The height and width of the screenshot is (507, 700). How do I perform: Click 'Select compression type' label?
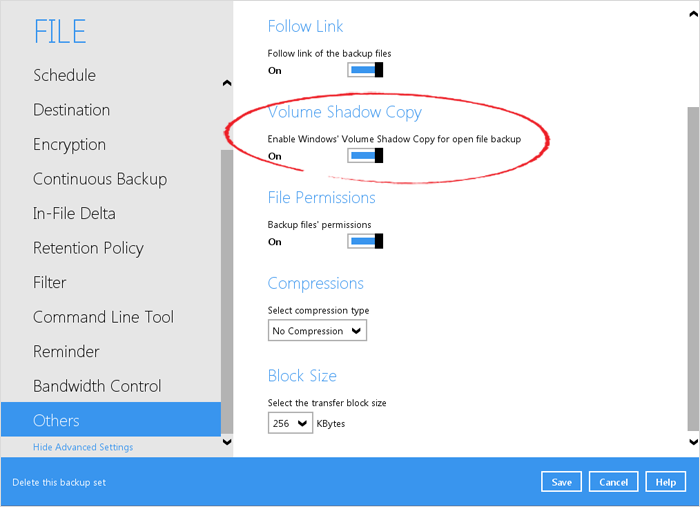click(x=318, y=311)
